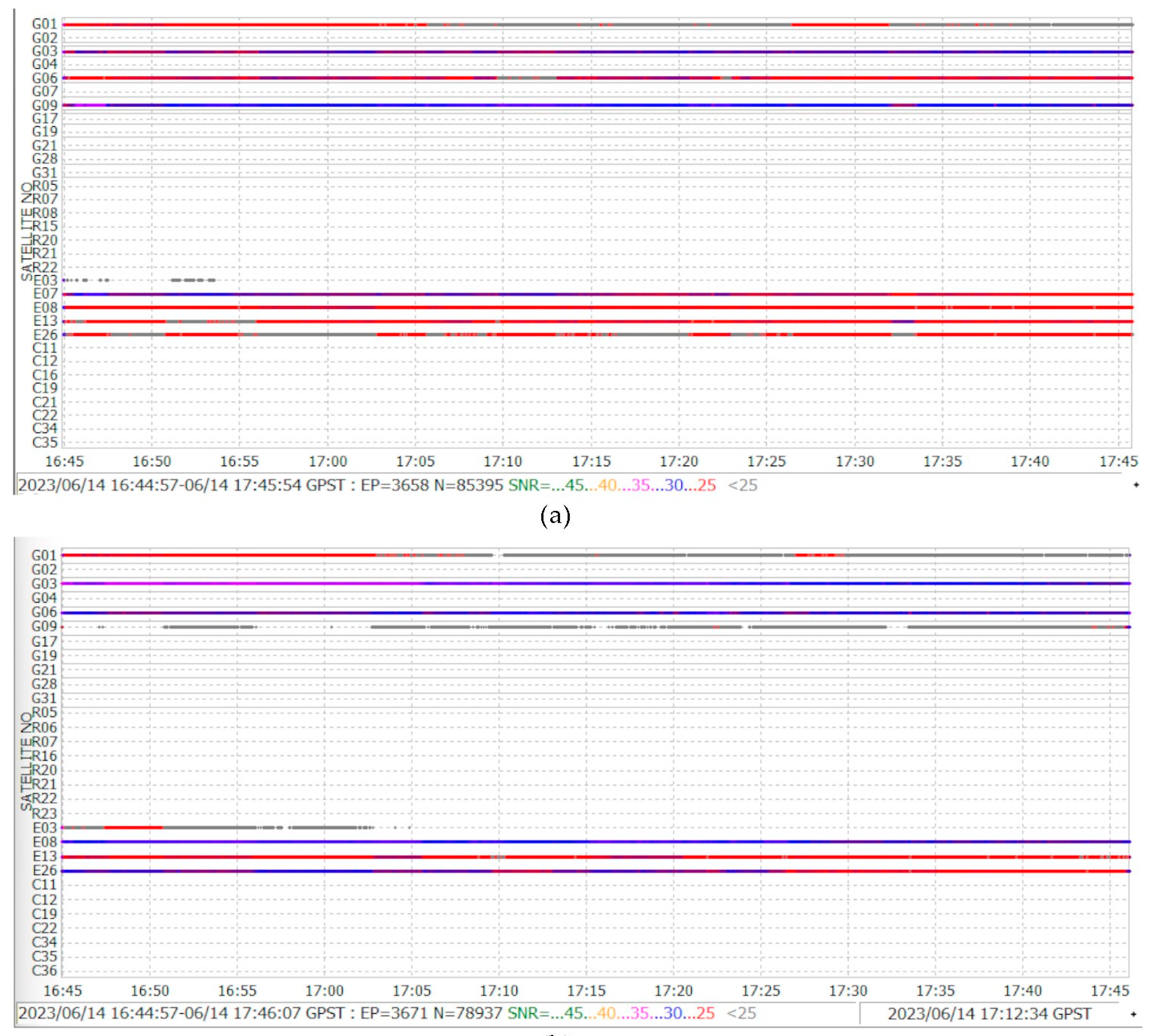Click gray <25 legend in N=78937 bar
This screenshot has width=1152, height=1036.
click(742, 1013)
